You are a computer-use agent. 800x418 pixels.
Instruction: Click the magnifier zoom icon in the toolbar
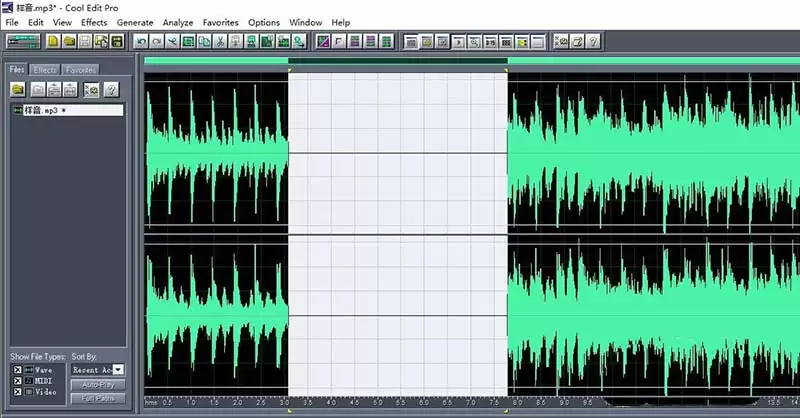474,41
